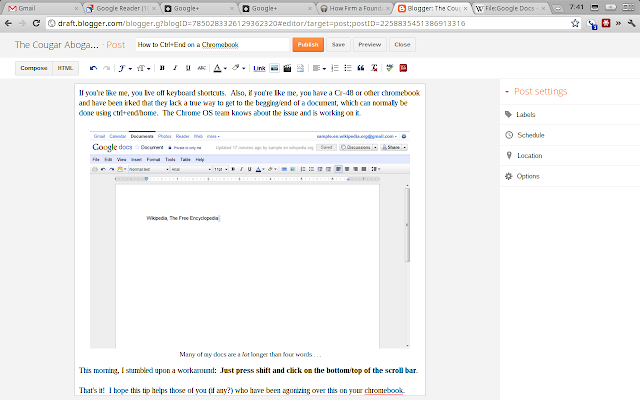
Task: Bookmark this page with the star
Action: (x=575, y=23)
